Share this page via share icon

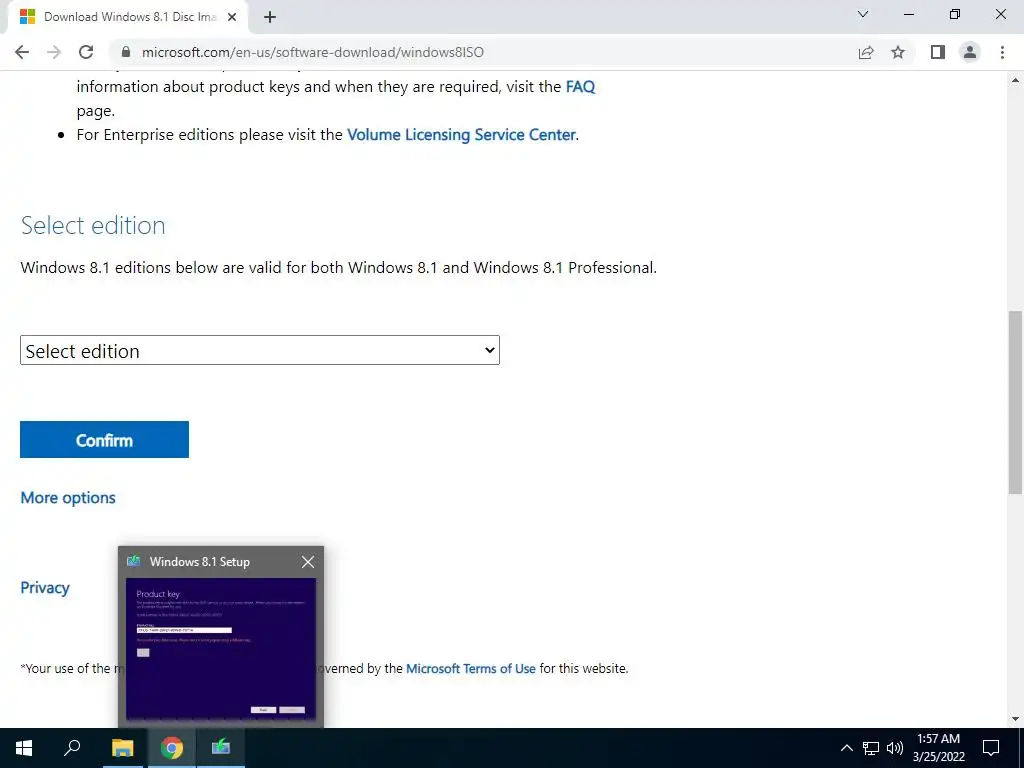[866, 52]
